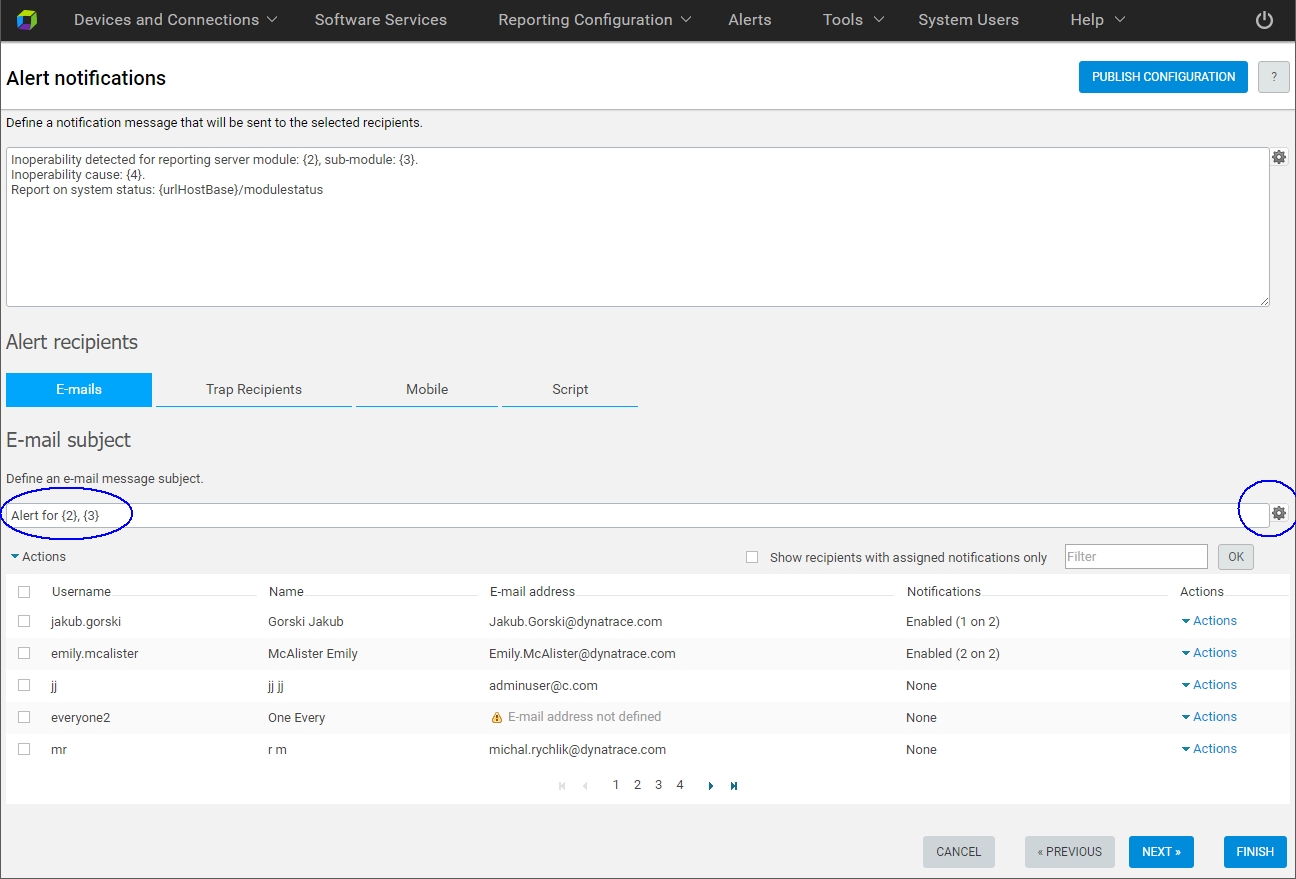Click the power logout icon

1264,20
